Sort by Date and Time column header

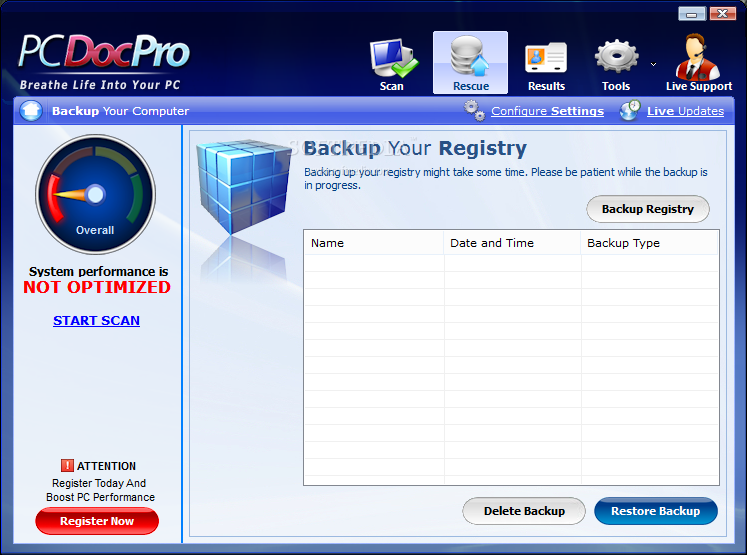pos(512,243)
